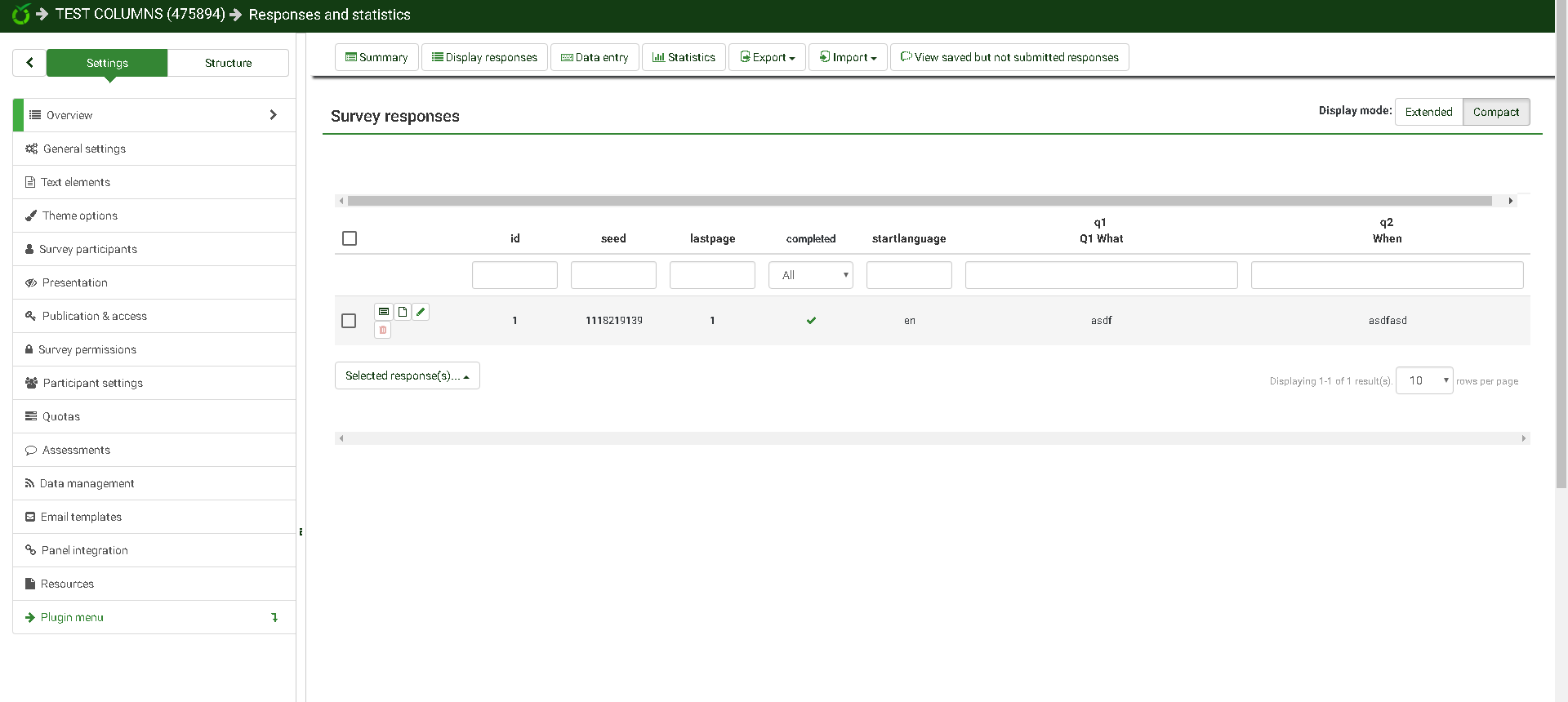Switch display mode to Extended
This screenshot has width=1568, height=702.
coord(1428,112)
